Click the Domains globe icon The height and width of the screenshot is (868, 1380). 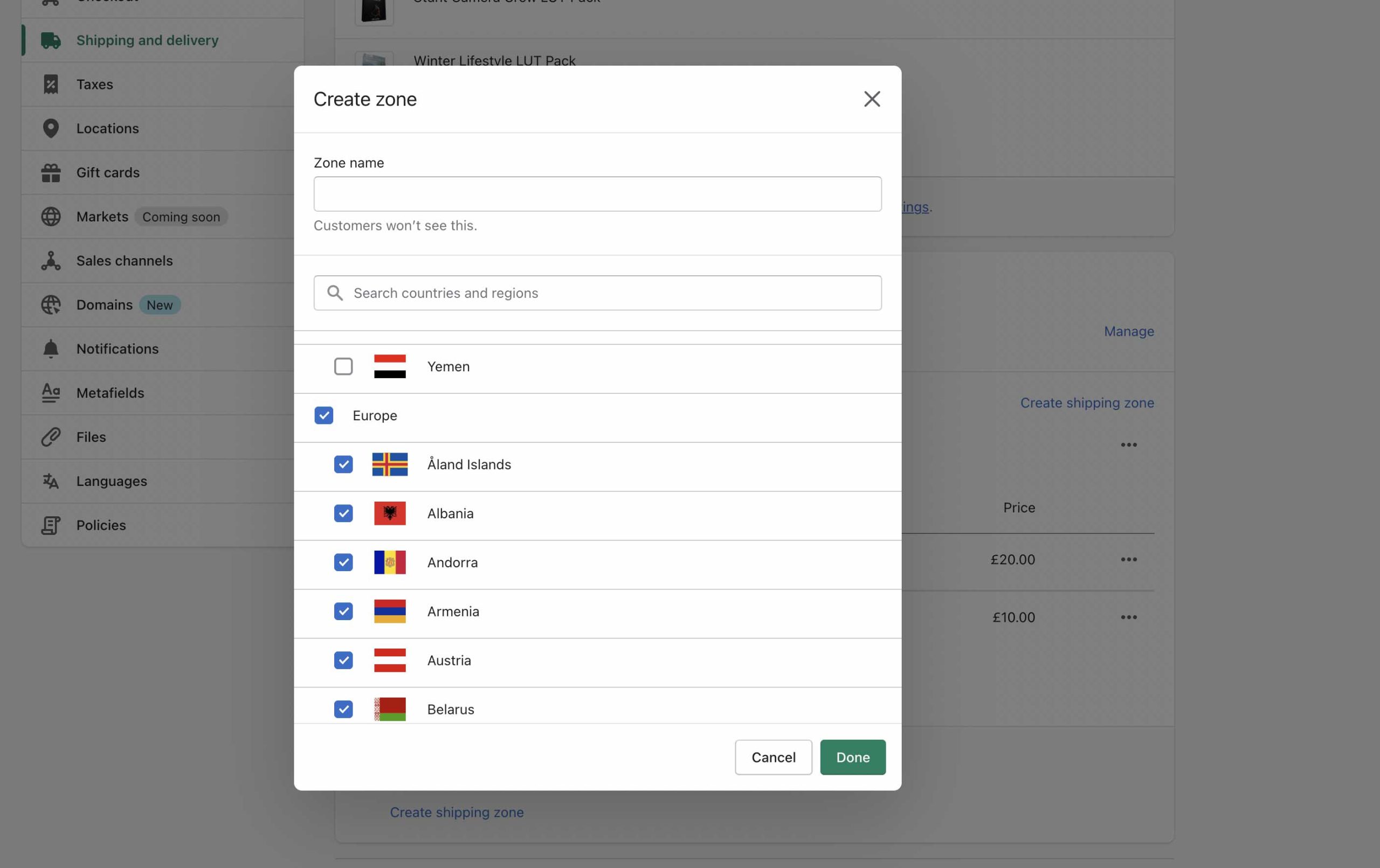pos(51,305)
